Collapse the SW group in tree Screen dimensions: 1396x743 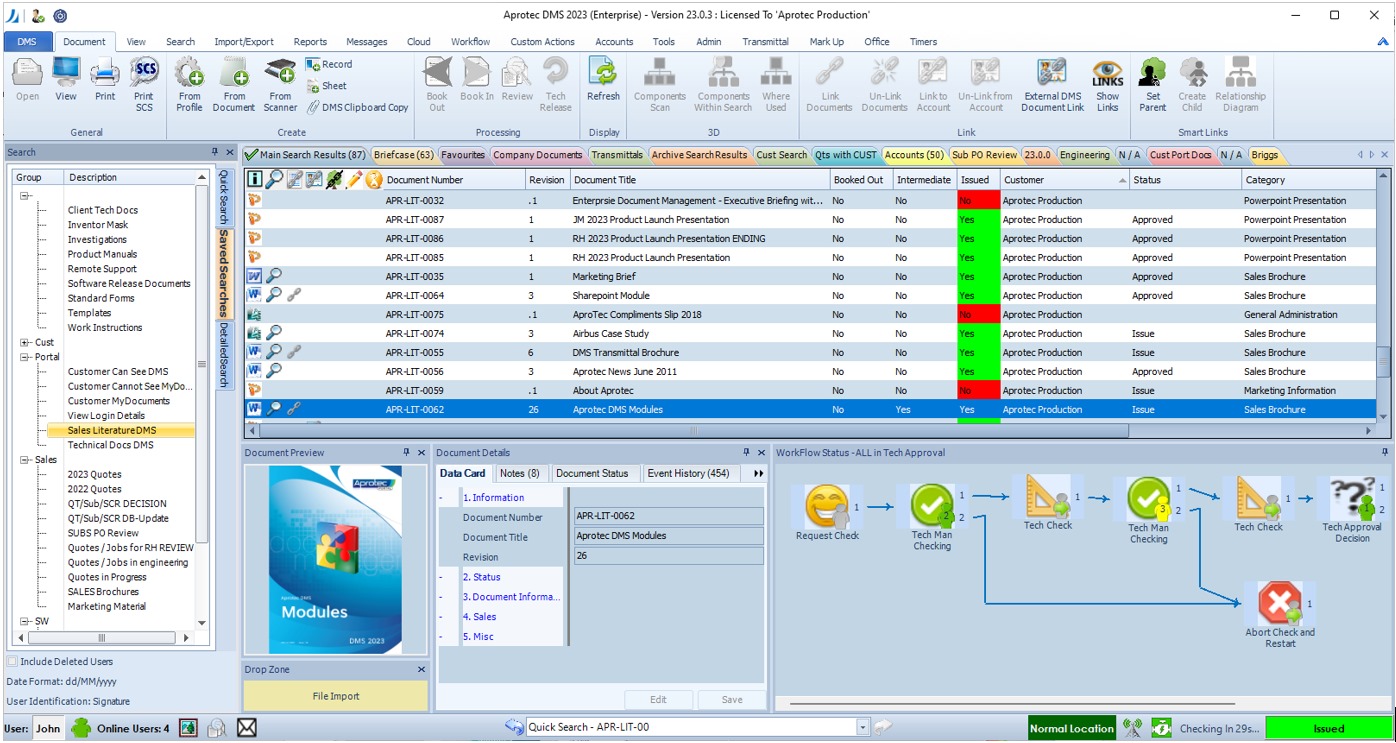[x=25, y=621]
